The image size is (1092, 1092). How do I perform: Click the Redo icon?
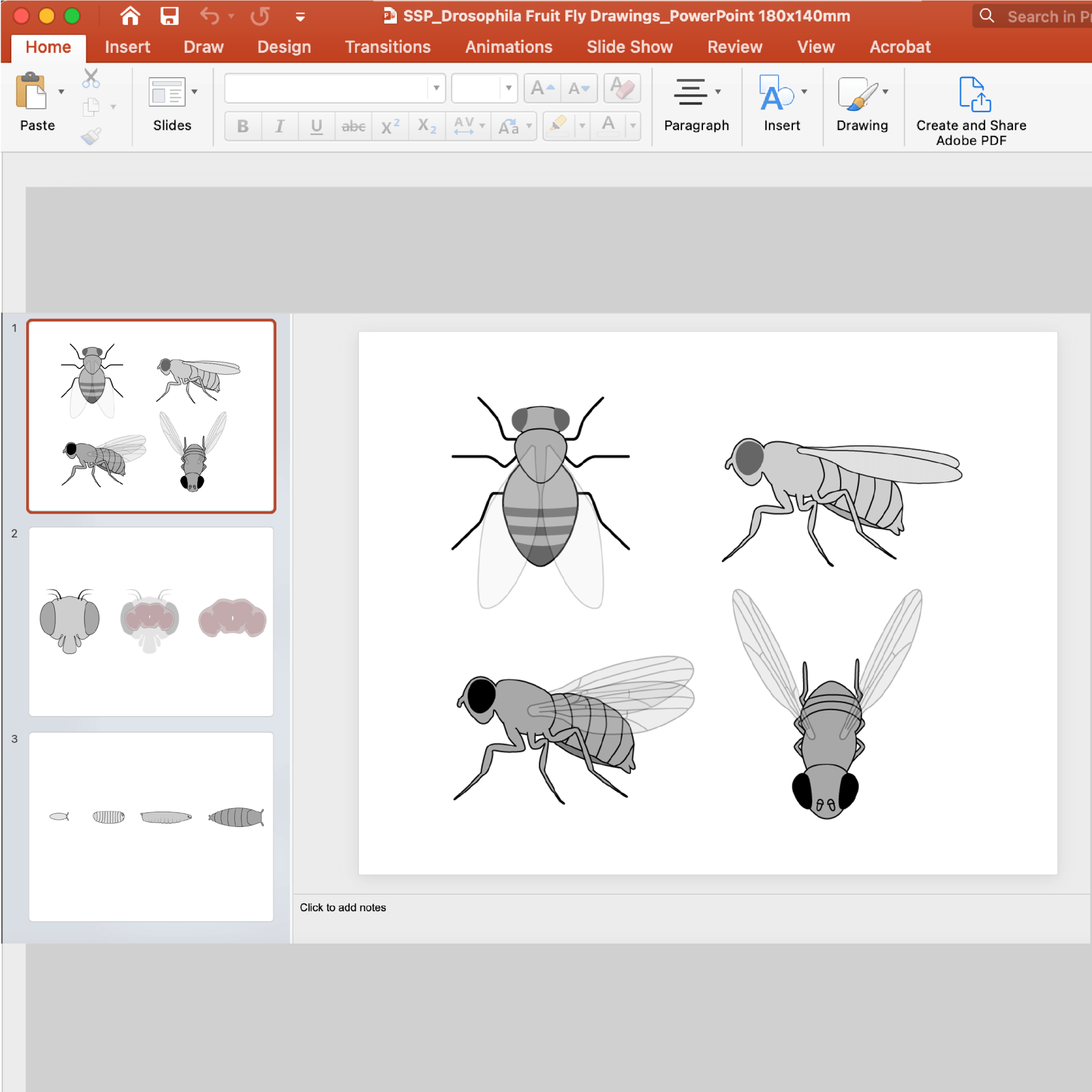click(260, 16)
